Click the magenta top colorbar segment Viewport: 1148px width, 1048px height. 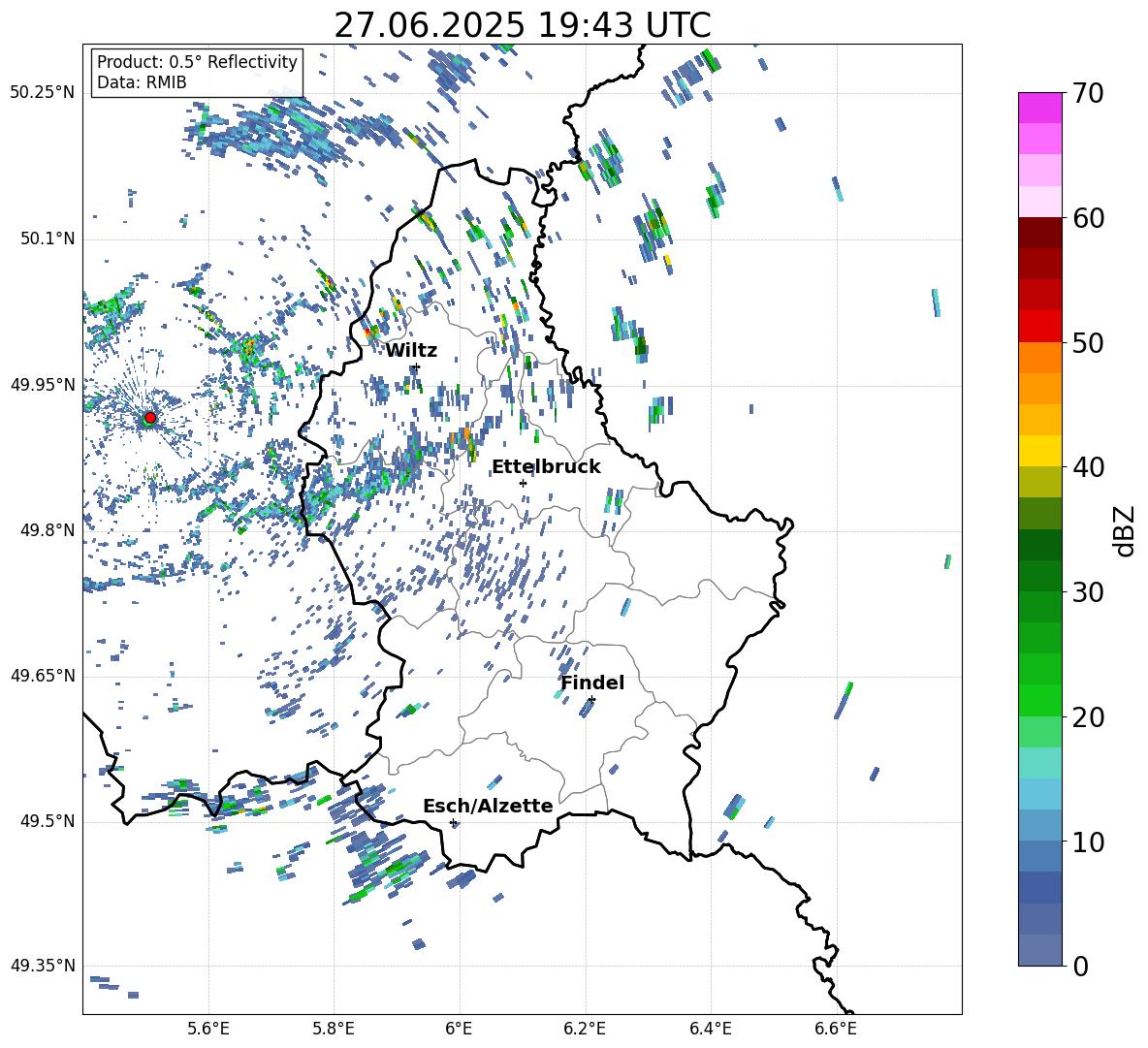coord(1039,108)
